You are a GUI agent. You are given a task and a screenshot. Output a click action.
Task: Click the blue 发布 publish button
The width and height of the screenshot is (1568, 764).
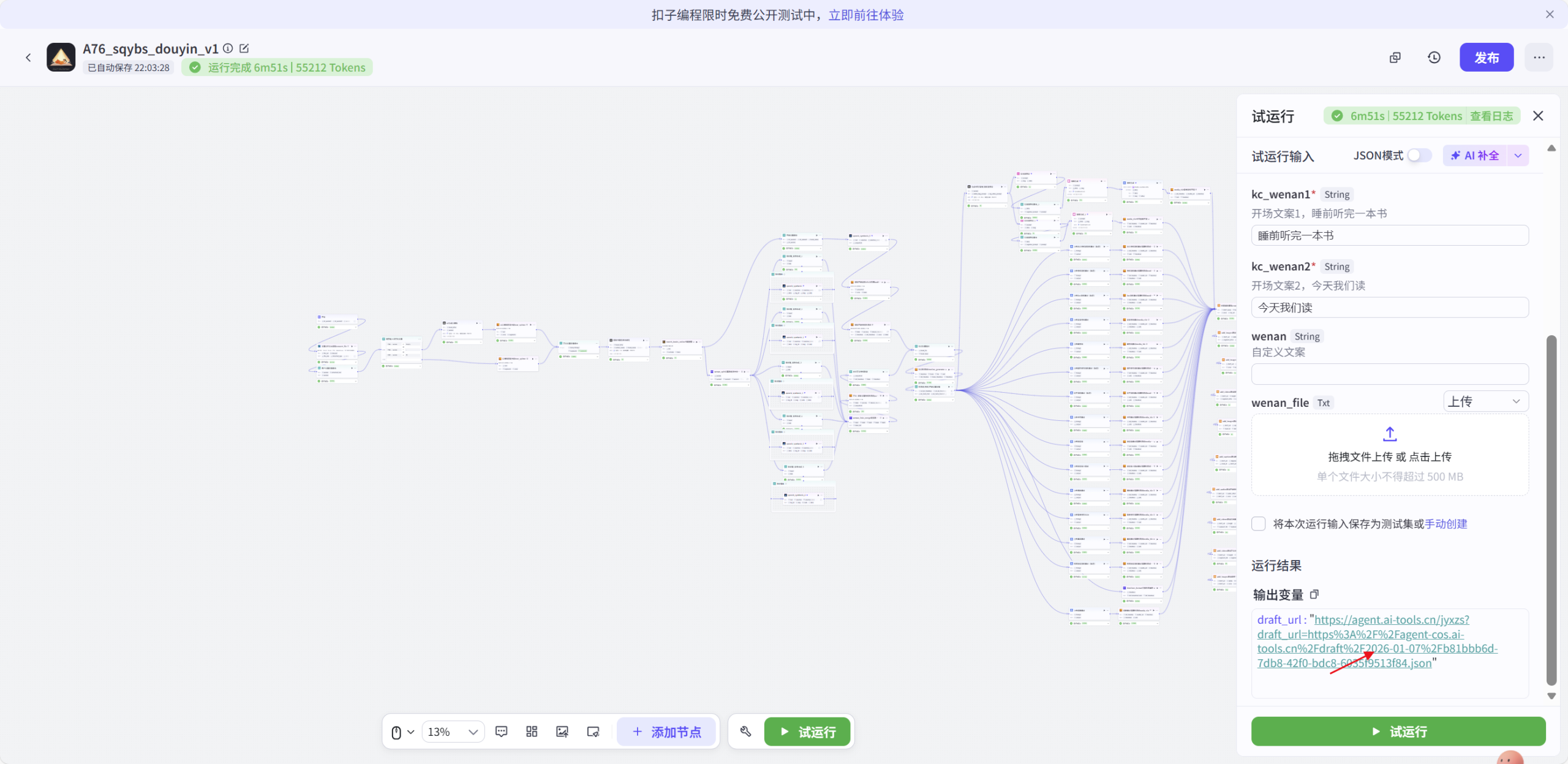point(1486,58)
